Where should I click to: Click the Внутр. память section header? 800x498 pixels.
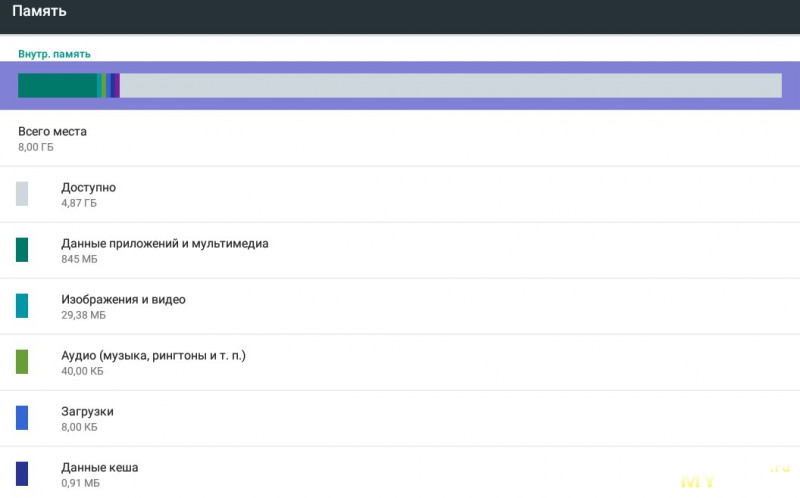(x=54, y=54)
